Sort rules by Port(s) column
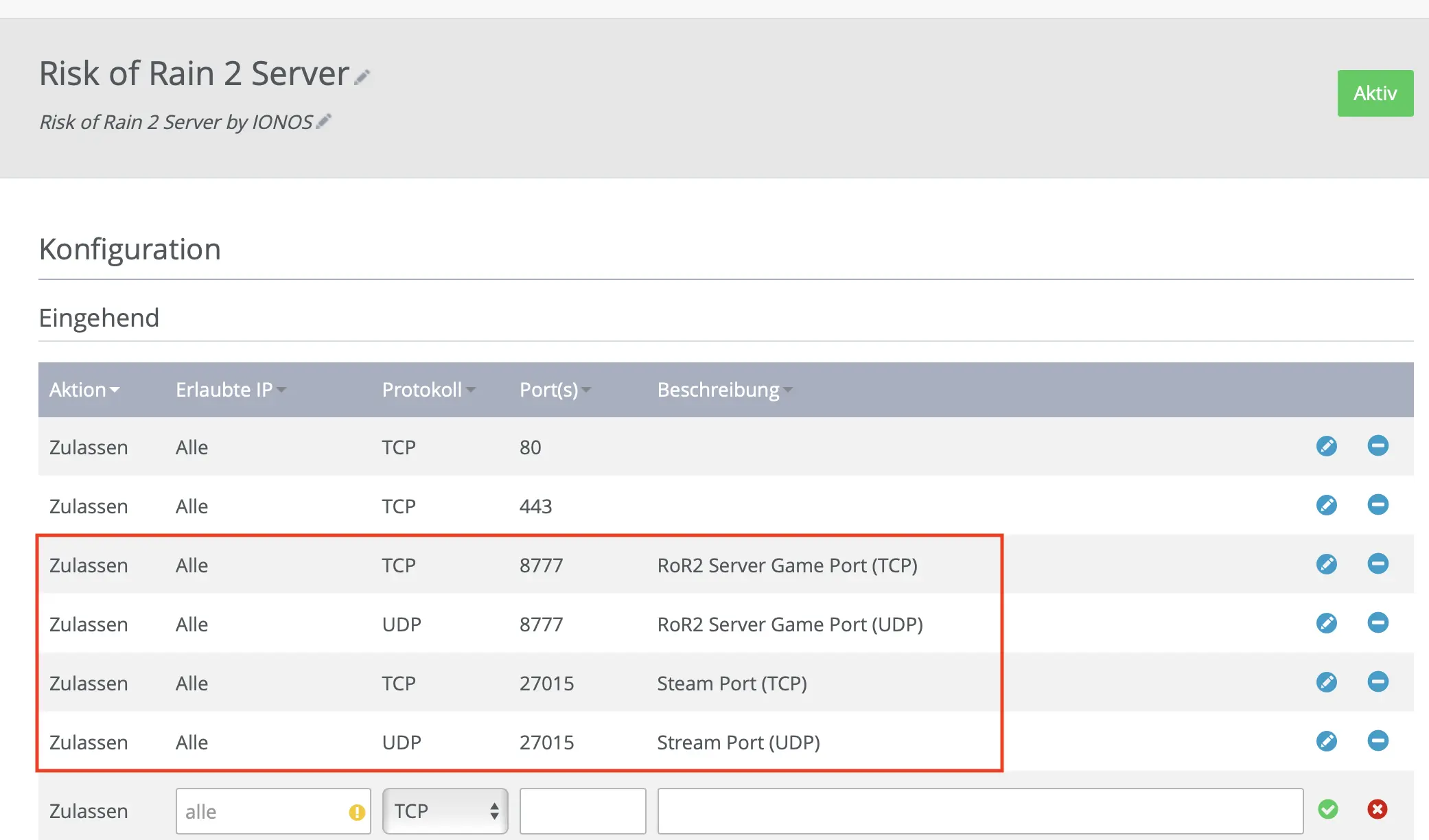Viewport: 1429px width, 840px height. 555,390
